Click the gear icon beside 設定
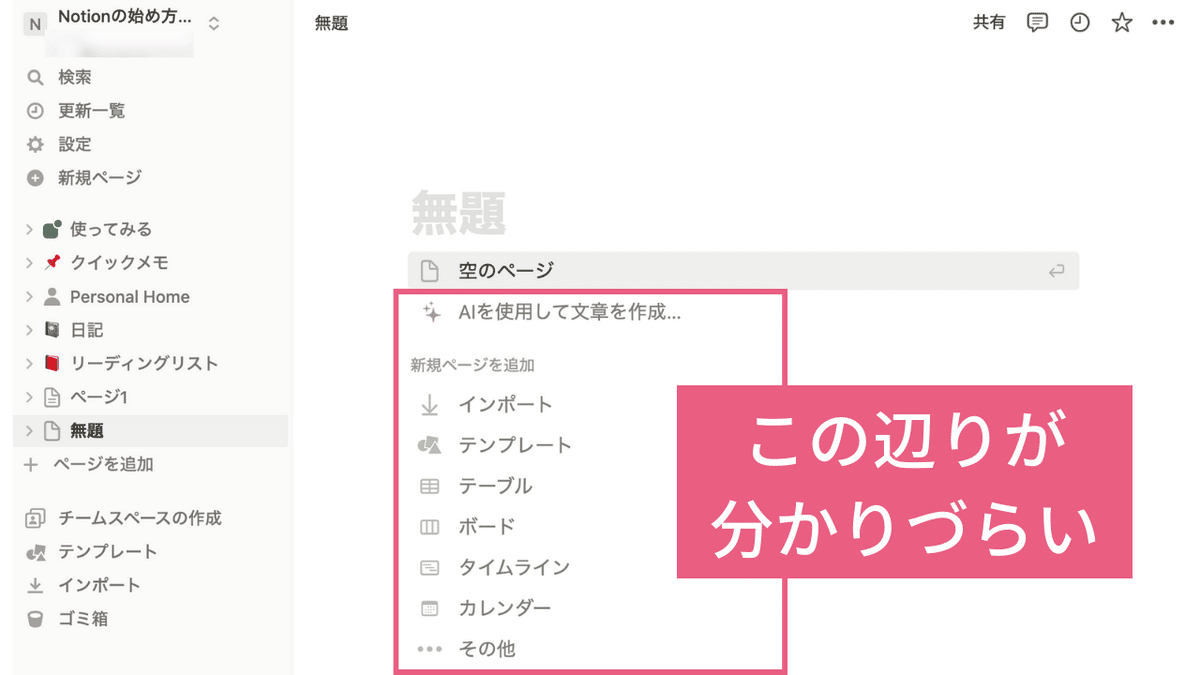The image size is (1200, 675). (x=35, y=144)
